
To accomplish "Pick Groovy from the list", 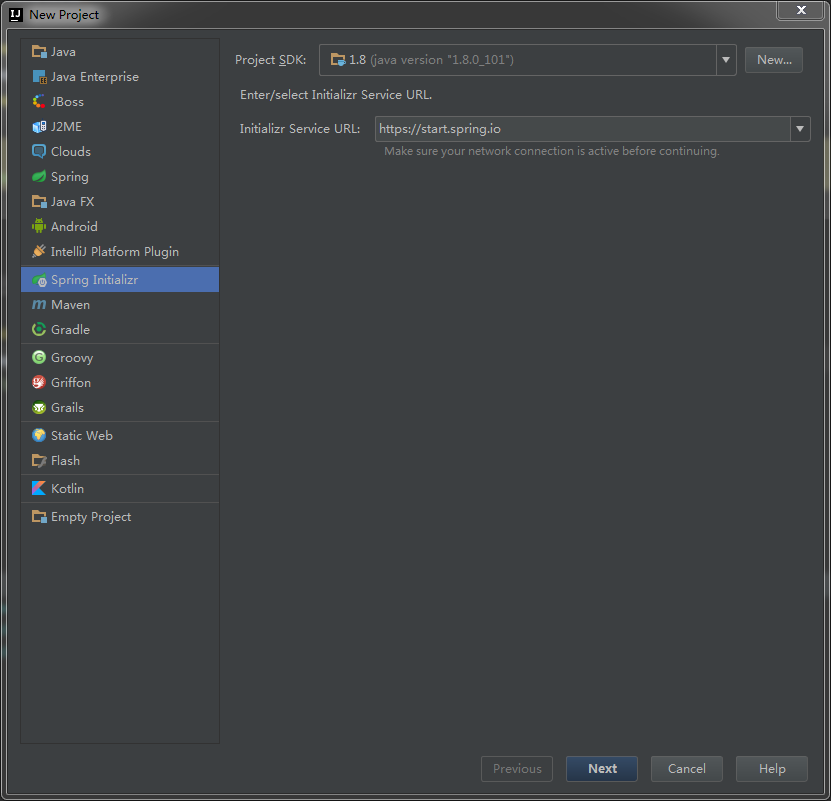I will [x=120, y=357].
